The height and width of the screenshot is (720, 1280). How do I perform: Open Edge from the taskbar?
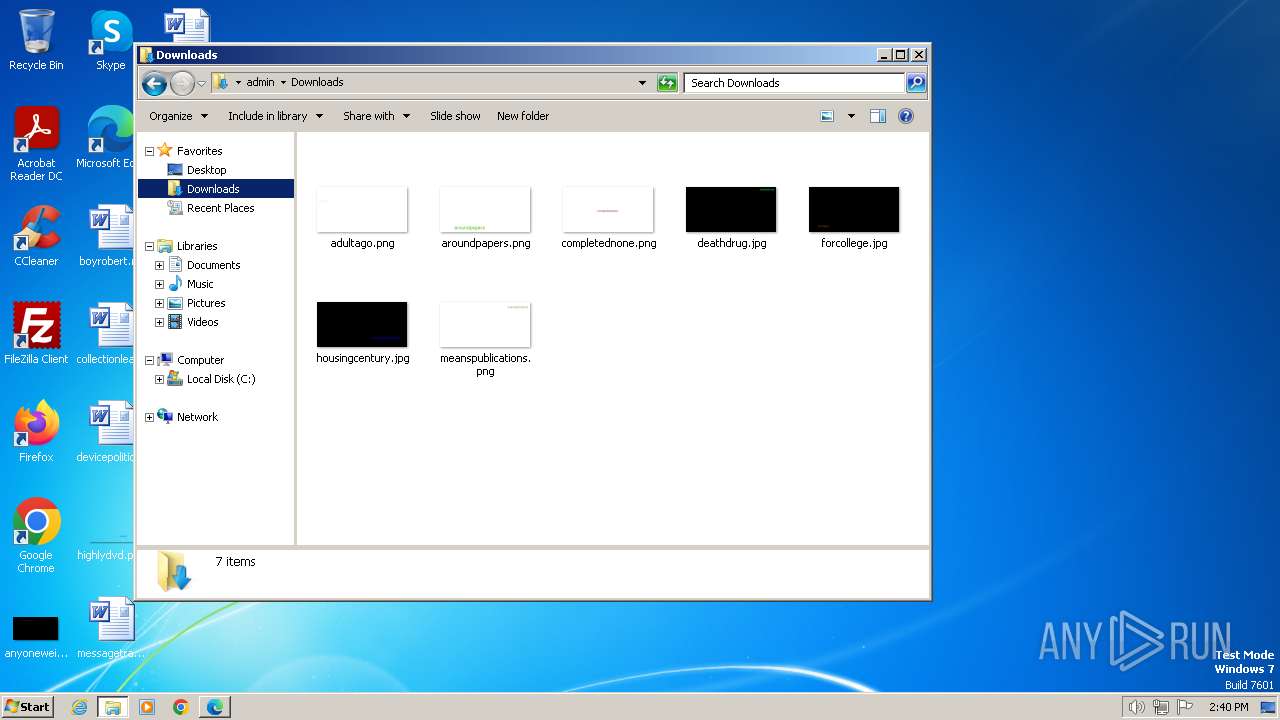[x=215, y=707]
